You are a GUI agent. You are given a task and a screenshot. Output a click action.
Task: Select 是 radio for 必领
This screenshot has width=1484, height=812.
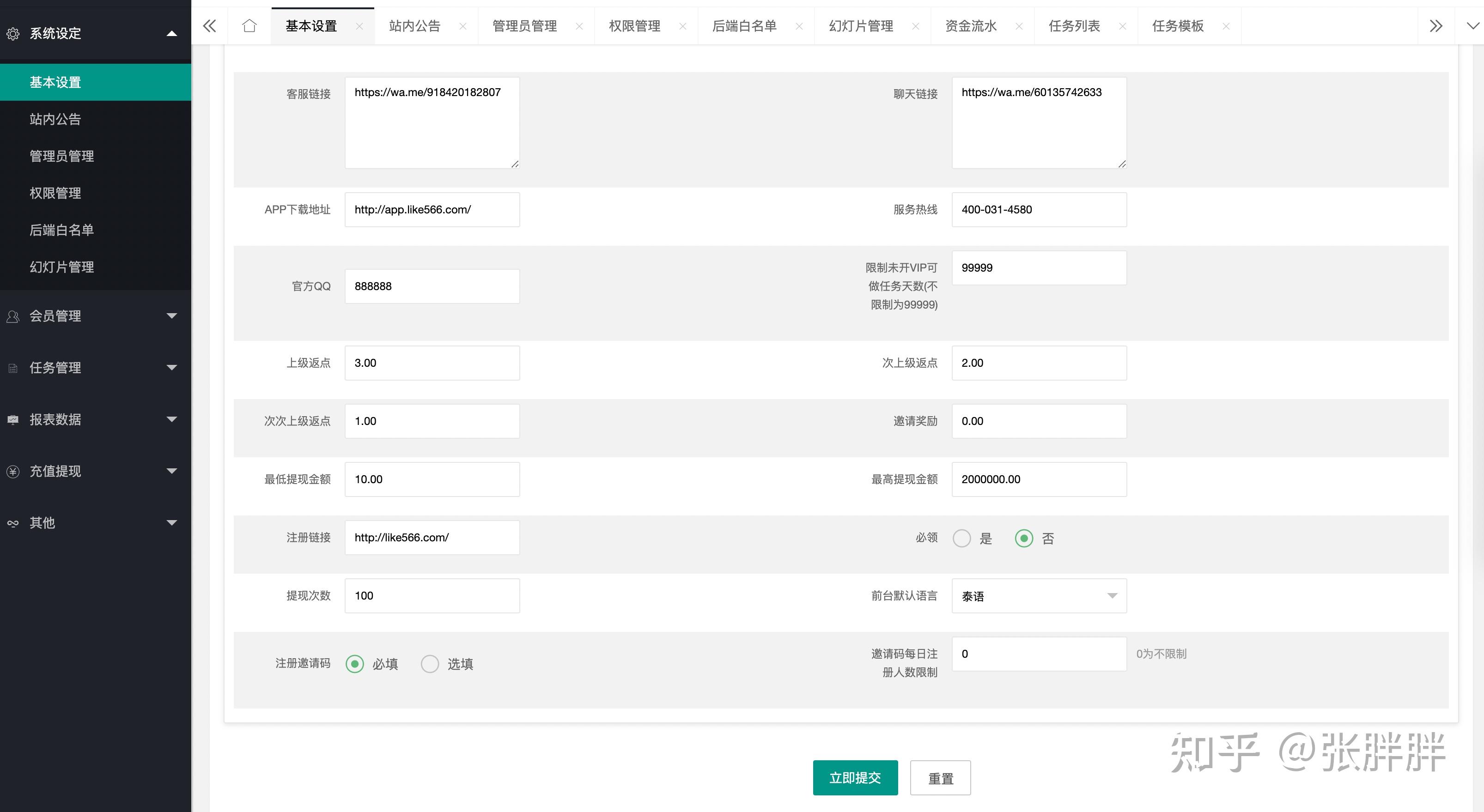[x=961, y=539]
